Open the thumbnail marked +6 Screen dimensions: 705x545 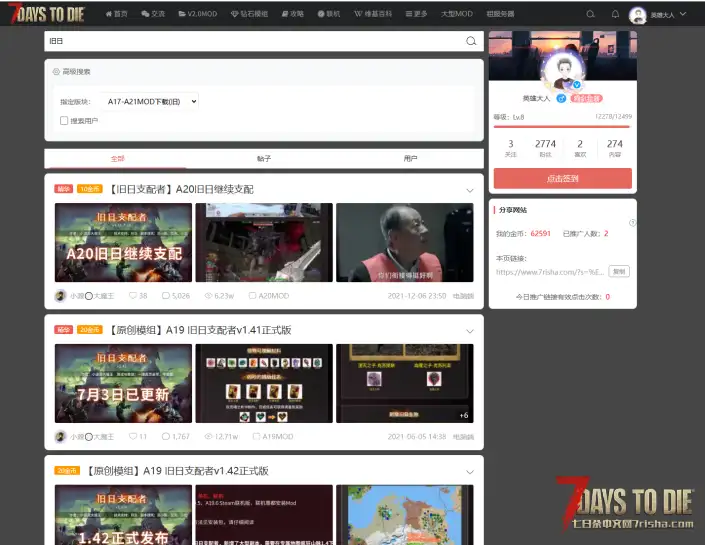coord(405,383)
